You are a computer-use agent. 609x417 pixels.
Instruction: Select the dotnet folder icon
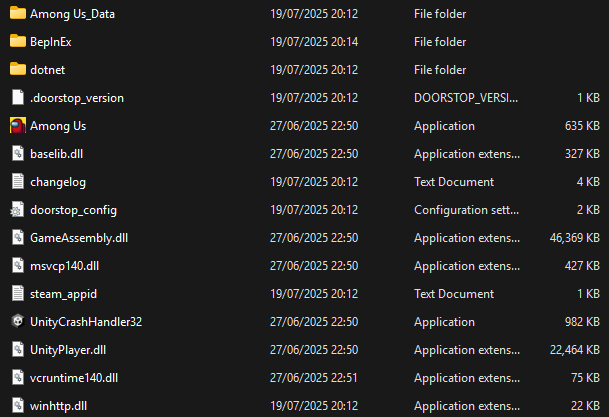(x=17, y=69)
